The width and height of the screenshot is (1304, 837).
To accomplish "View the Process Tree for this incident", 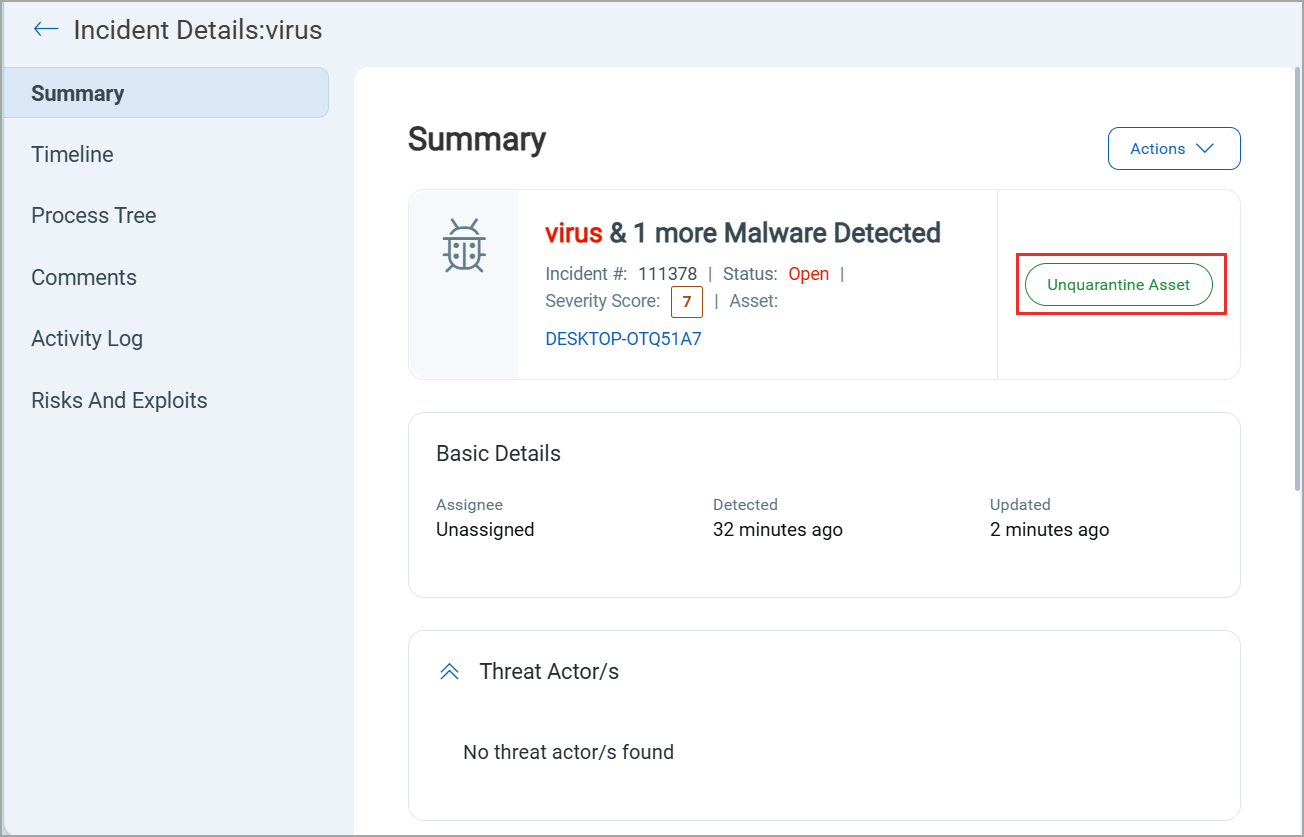I will 94,215.
